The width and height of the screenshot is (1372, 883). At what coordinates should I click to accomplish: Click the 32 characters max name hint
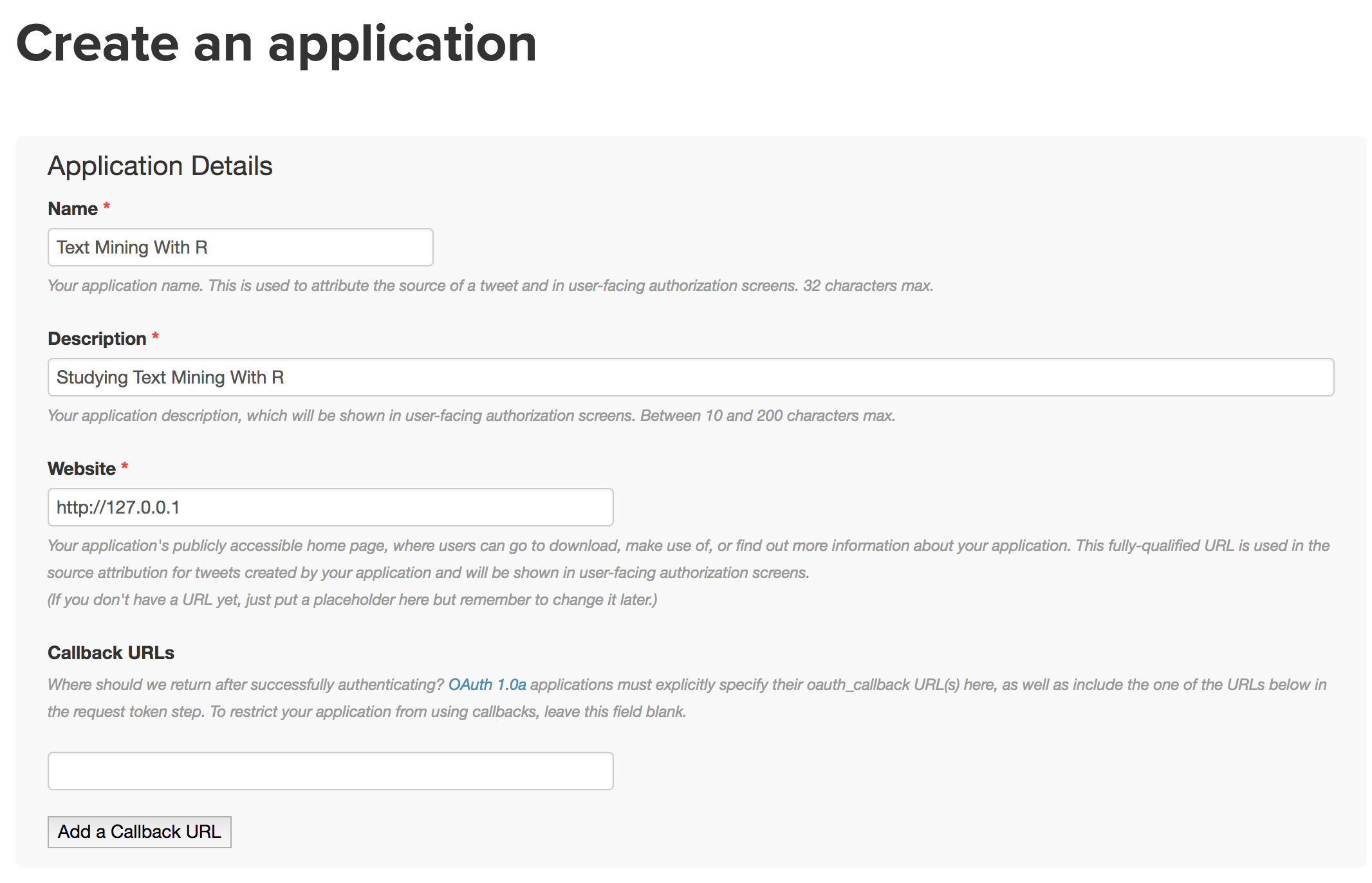click(x=867, y=286)
